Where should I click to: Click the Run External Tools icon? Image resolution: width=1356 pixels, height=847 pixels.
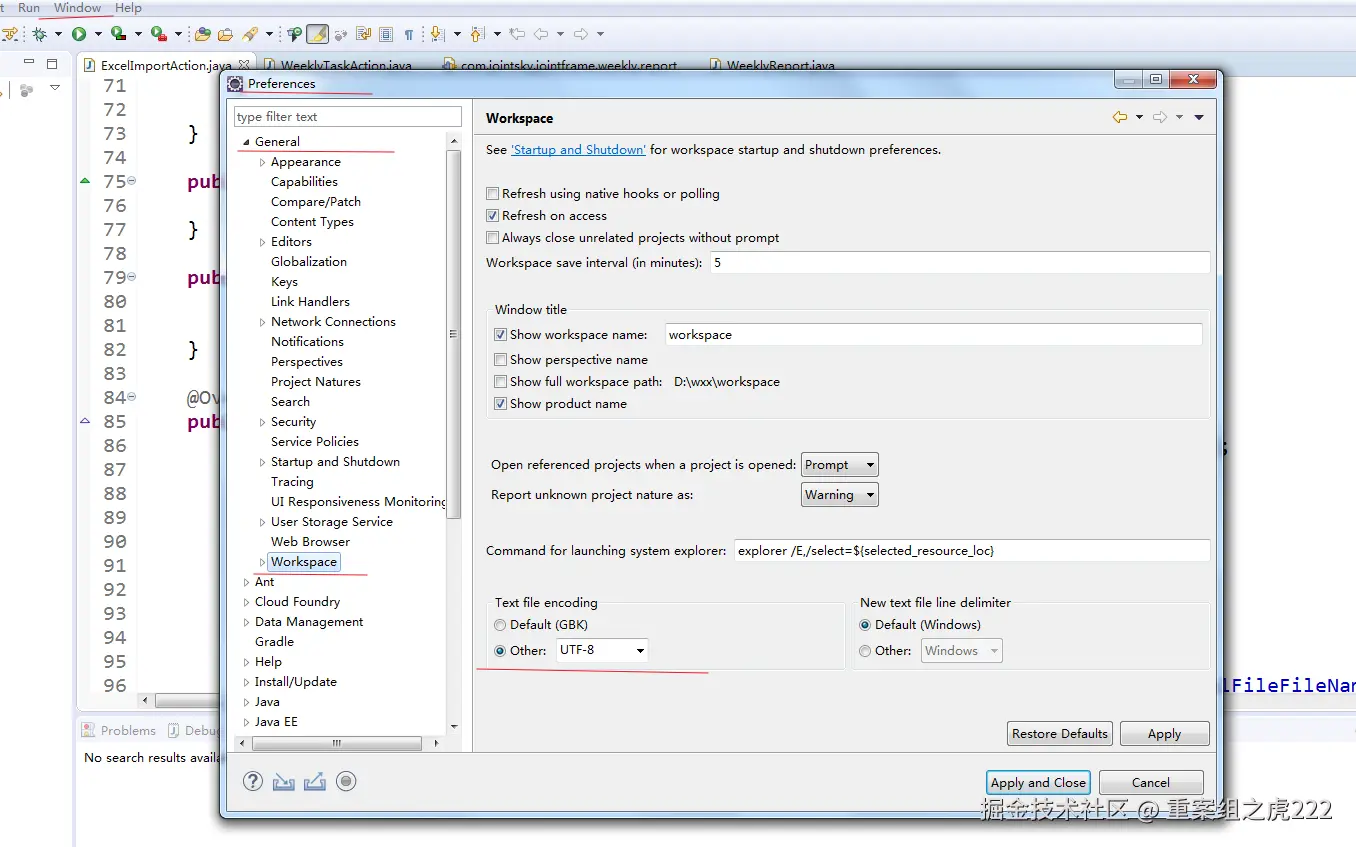158,34
